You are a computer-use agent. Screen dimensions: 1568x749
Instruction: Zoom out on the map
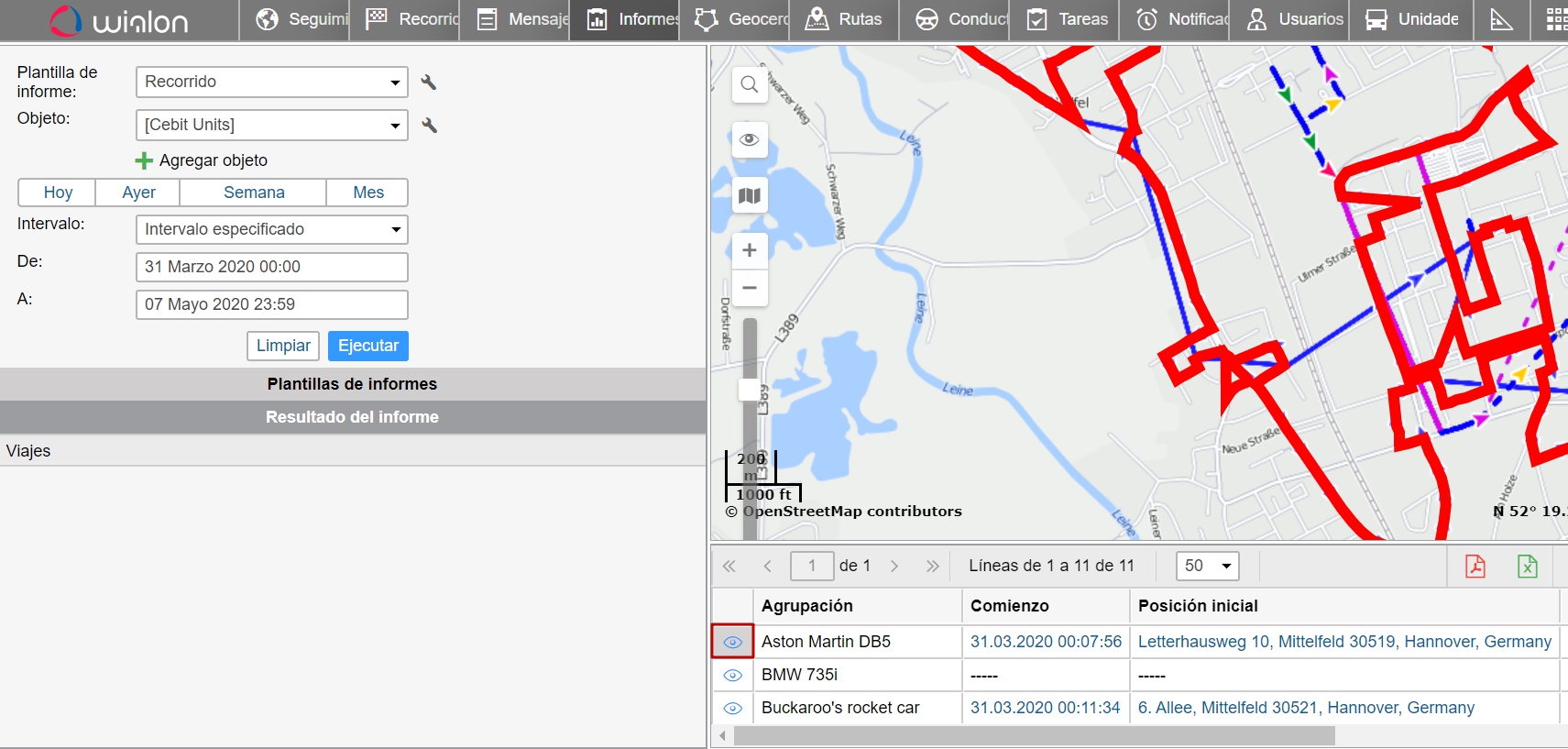749,288
